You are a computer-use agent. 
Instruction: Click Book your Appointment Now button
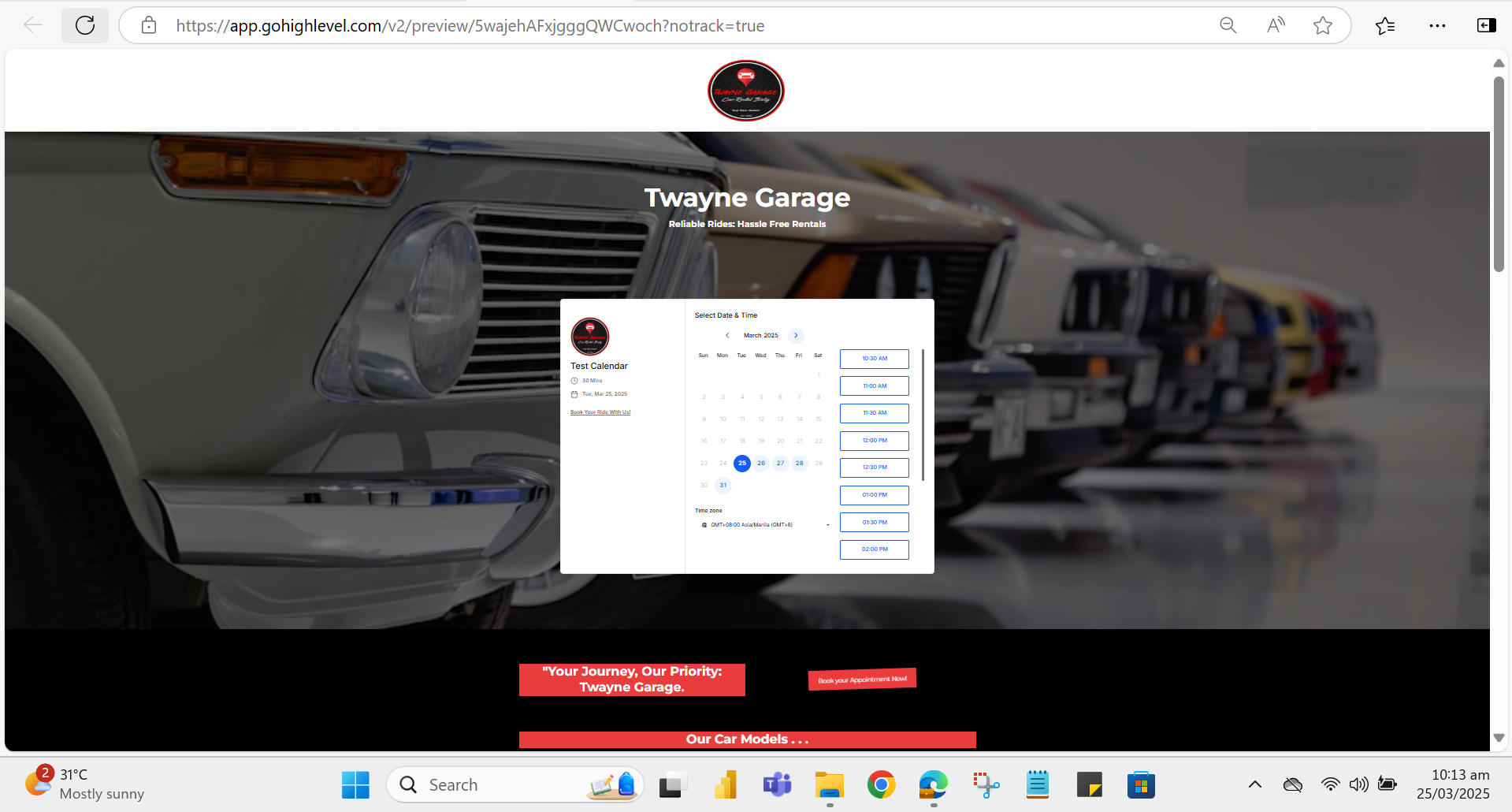pyautogui.click(x=862, y=680)
